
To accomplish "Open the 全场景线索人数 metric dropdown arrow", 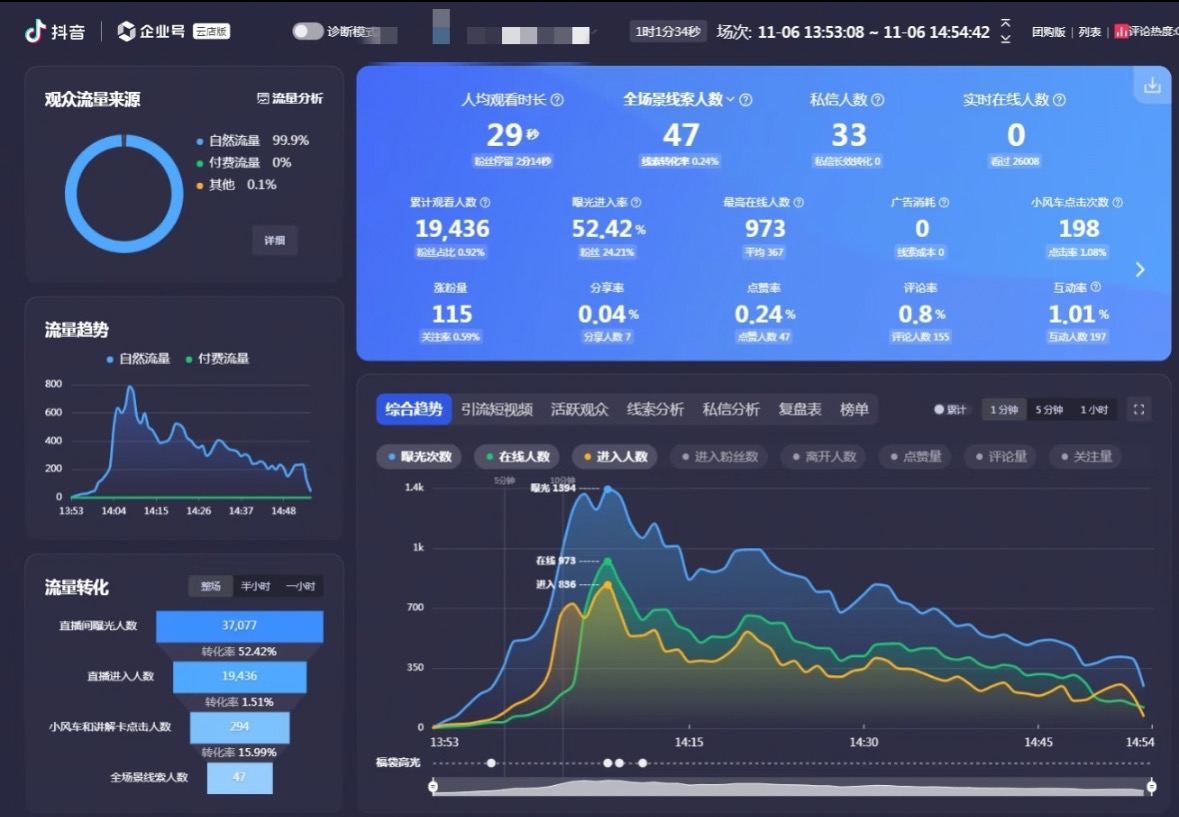I will 730,100.
